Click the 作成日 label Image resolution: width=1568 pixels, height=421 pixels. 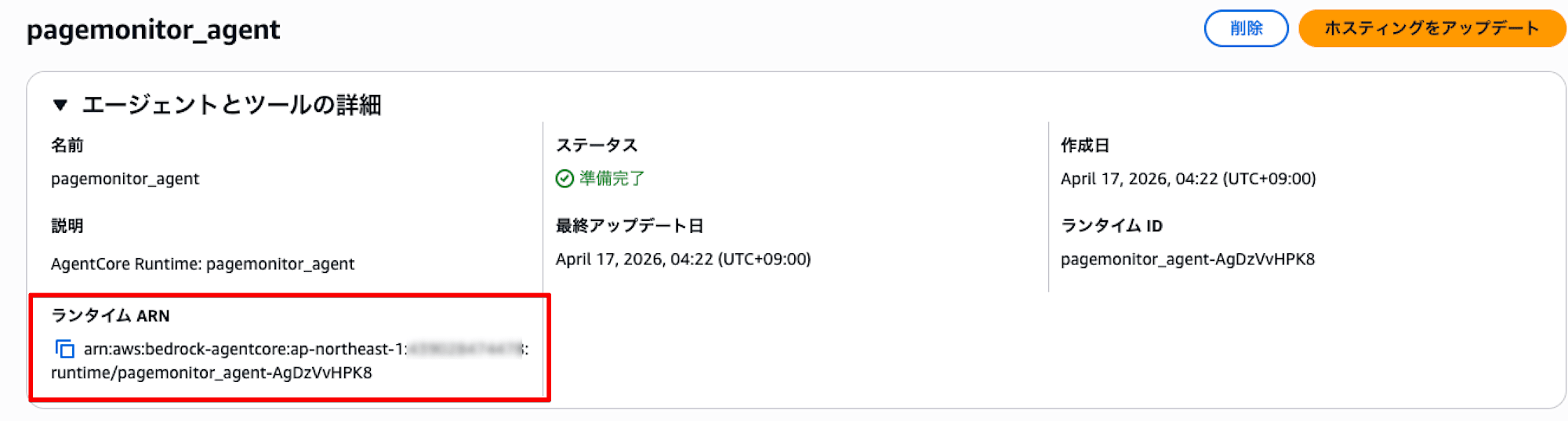(x=1084, y=145)
